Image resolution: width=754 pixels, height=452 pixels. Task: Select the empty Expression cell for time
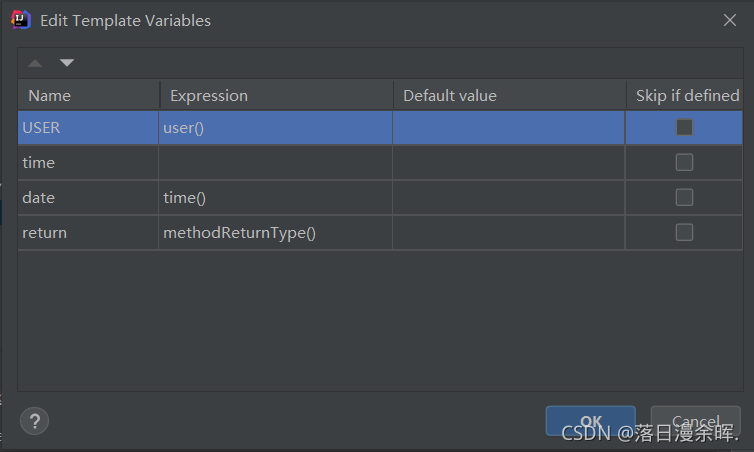(275, 162)
